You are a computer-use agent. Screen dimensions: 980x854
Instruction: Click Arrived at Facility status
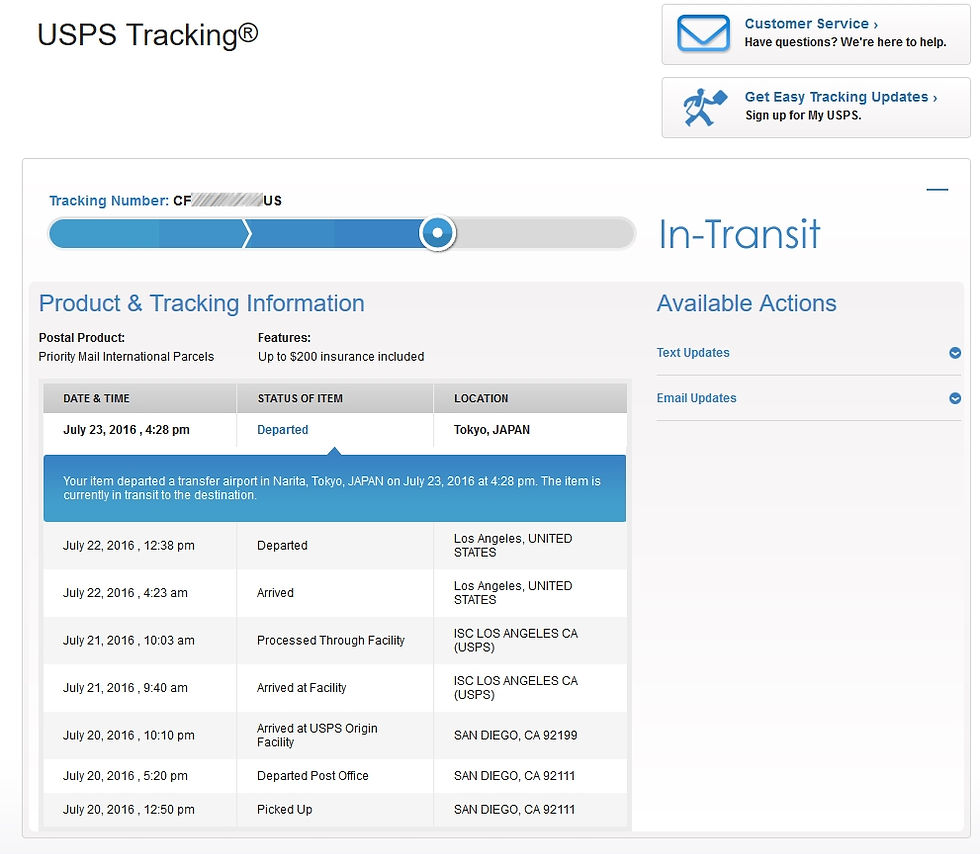[x=301, y=688]
